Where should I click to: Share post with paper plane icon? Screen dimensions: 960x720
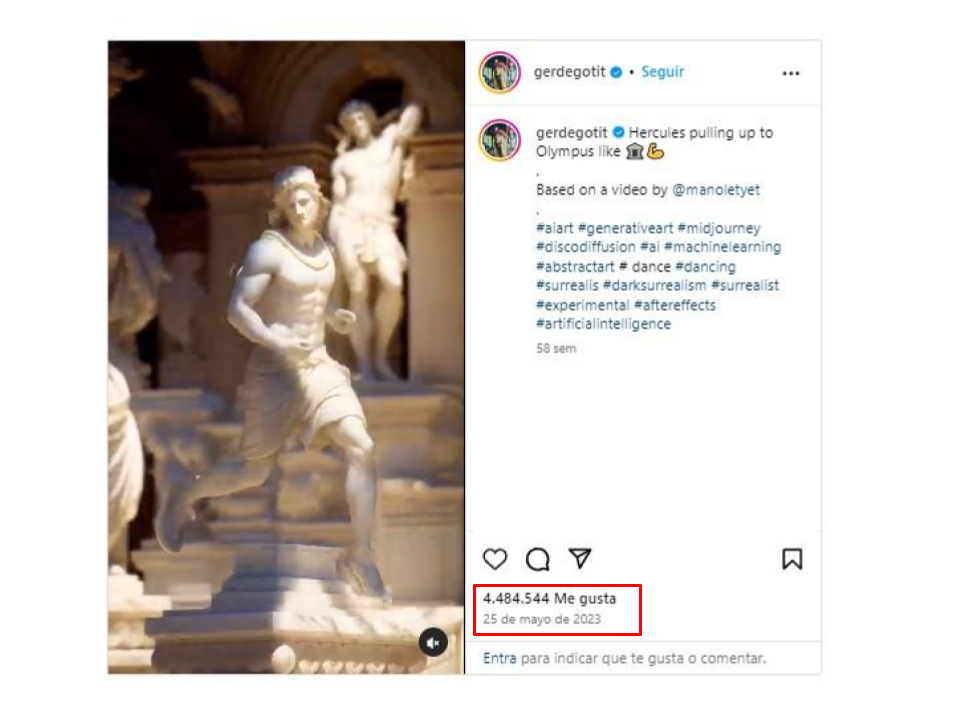(x=580, y=558)
